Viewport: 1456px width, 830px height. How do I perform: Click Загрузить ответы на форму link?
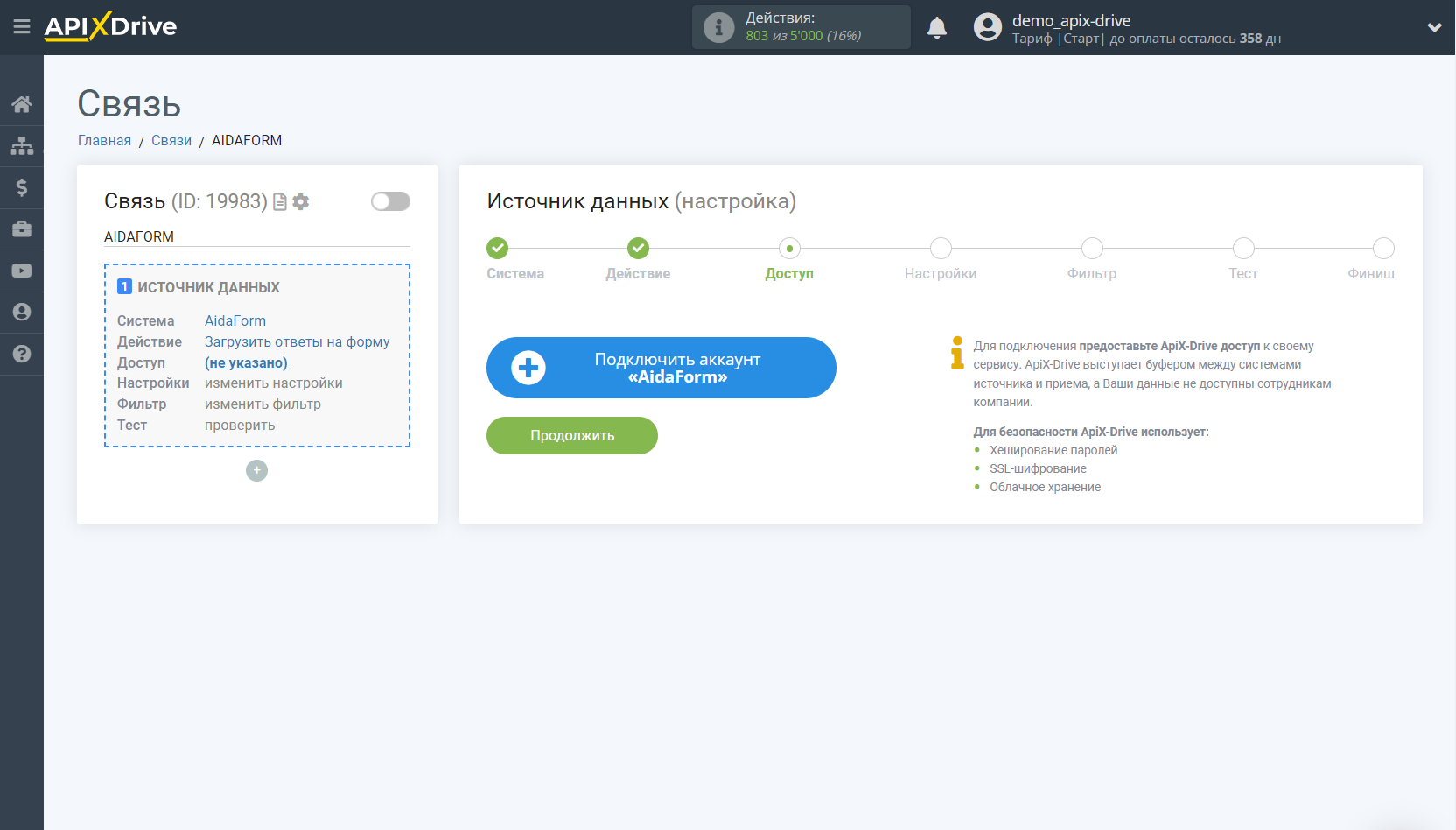(297, 341)
